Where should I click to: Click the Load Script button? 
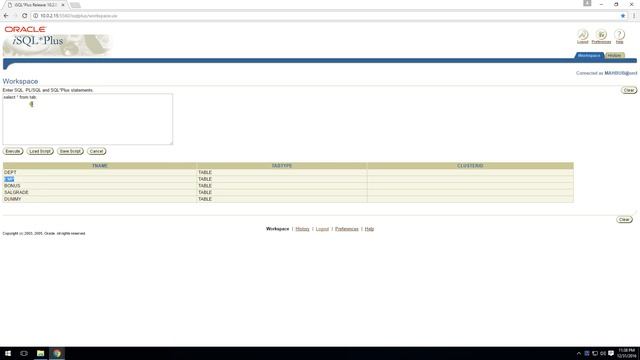[x=40, y=151]
